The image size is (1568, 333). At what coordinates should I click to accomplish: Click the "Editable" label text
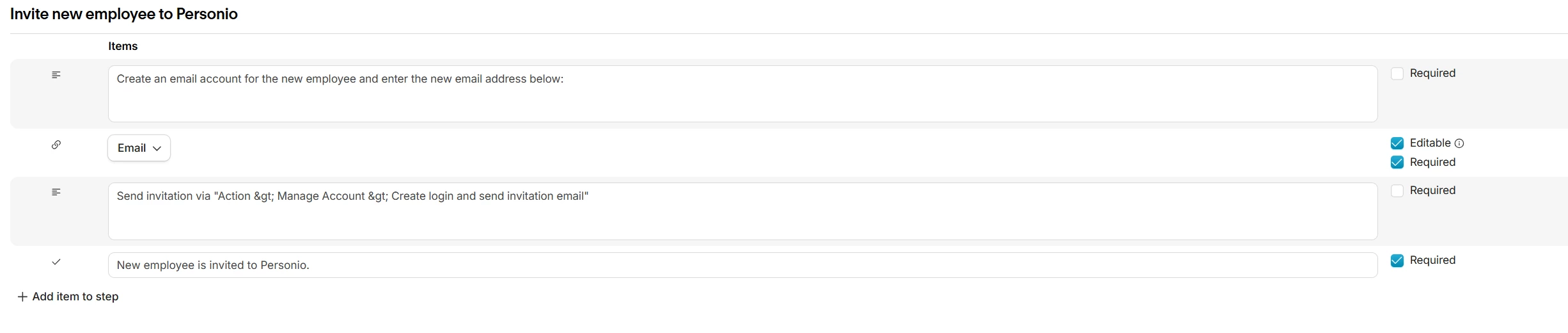(x=1430, y=143)
